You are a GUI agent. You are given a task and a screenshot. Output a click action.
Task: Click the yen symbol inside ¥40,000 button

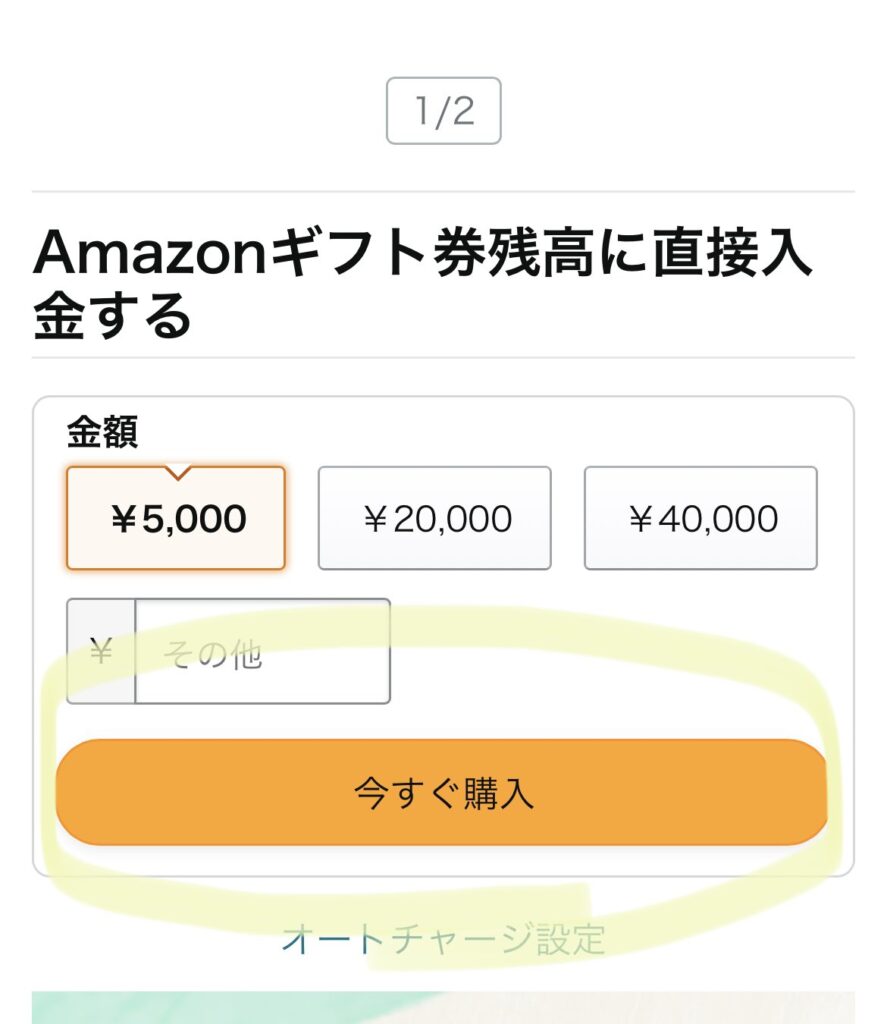pos(641,519)
